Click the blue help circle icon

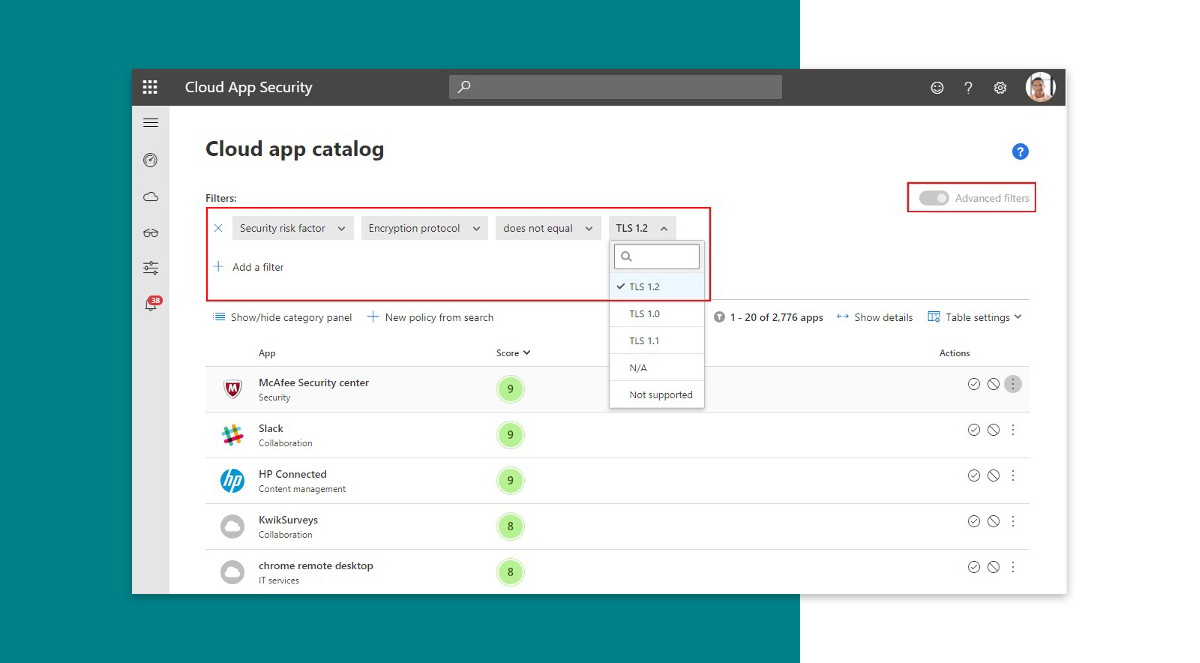(1020, 152)
